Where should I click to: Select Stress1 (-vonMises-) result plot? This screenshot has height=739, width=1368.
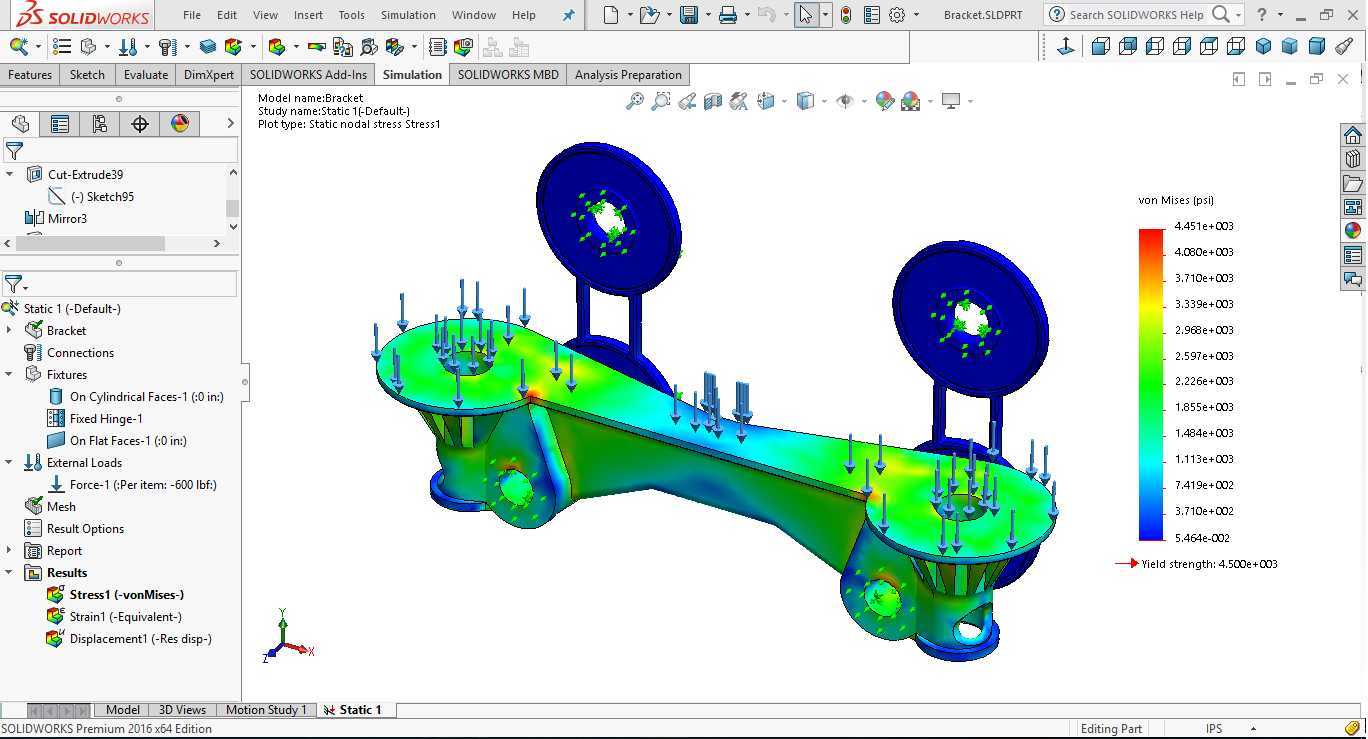(x=126, y=595)
